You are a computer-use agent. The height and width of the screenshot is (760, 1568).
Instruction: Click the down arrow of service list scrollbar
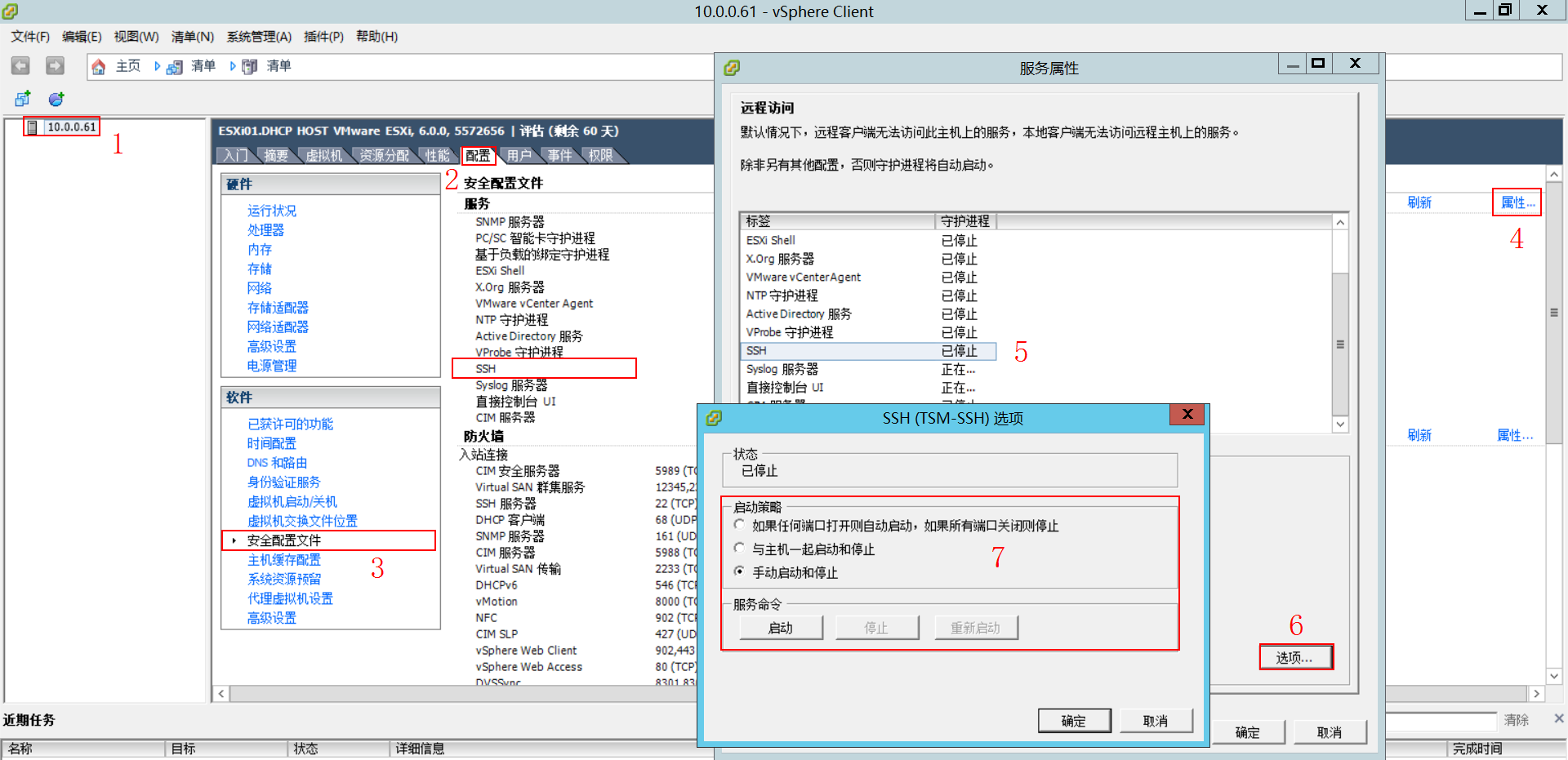[x=1340, y=424]
